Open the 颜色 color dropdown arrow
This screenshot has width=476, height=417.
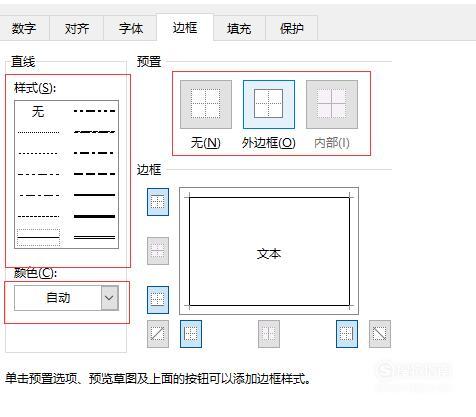(x=109, y=298)
